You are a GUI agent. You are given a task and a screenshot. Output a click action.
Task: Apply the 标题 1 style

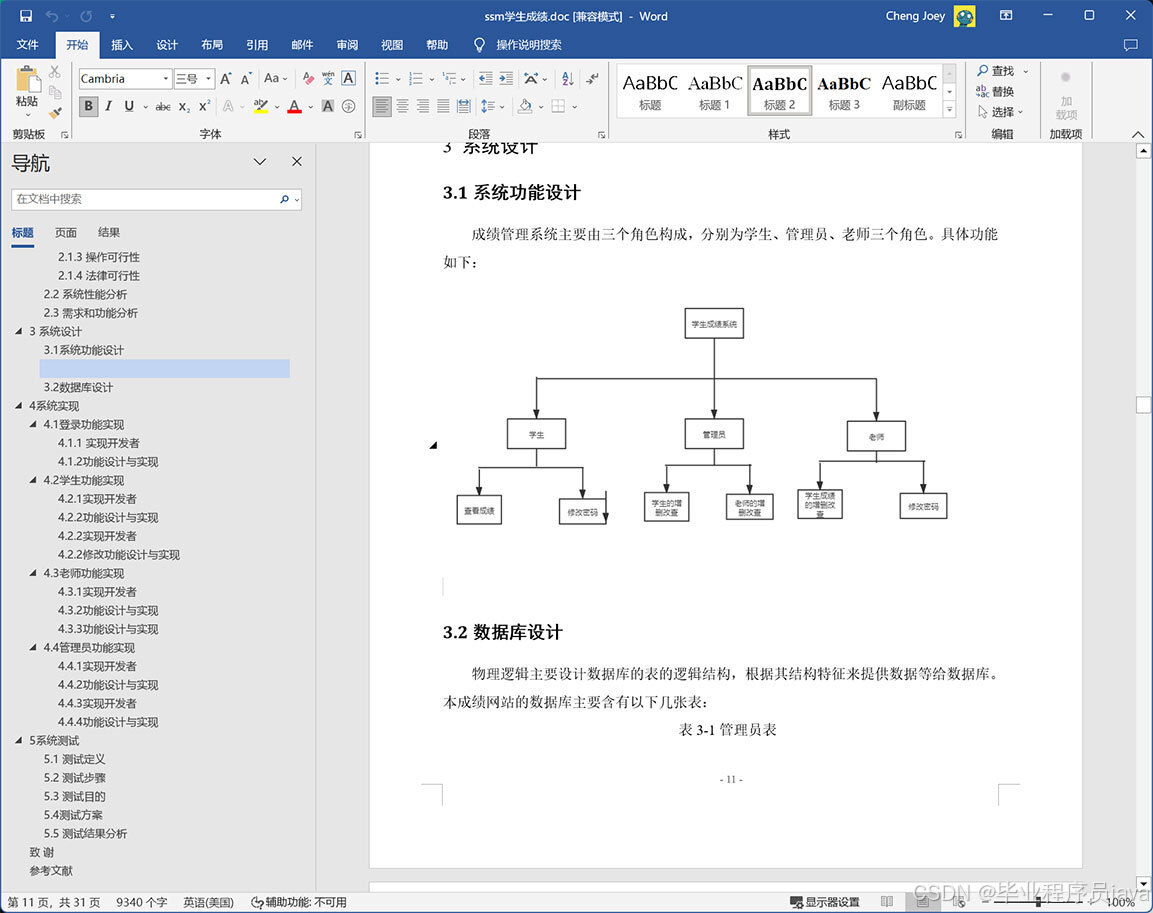tap(715, 91)
